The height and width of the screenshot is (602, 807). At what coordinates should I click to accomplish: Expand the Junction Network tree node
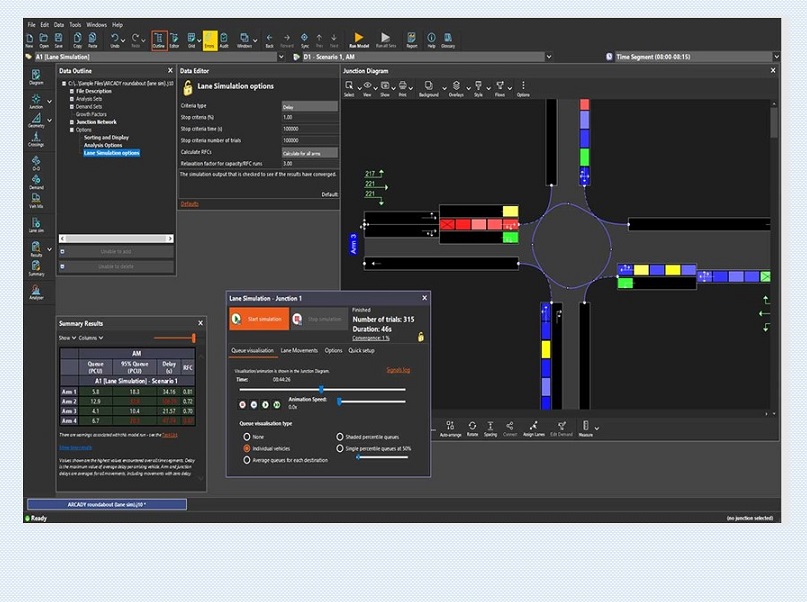tap(71, 122)
